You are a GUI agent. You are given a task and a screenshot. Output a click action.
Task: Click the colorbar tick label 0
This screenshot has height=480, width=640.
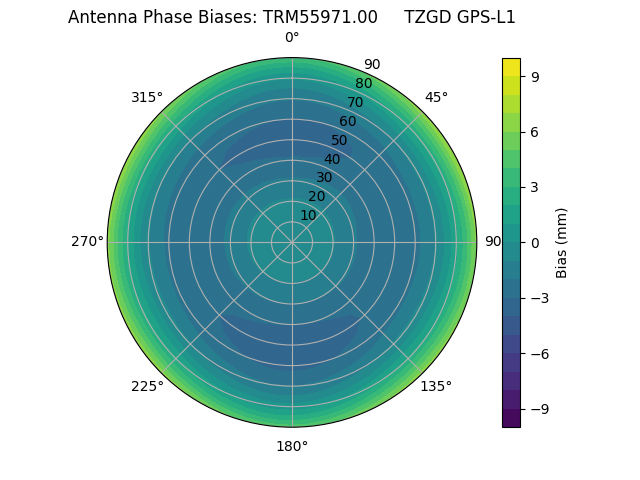535,242
